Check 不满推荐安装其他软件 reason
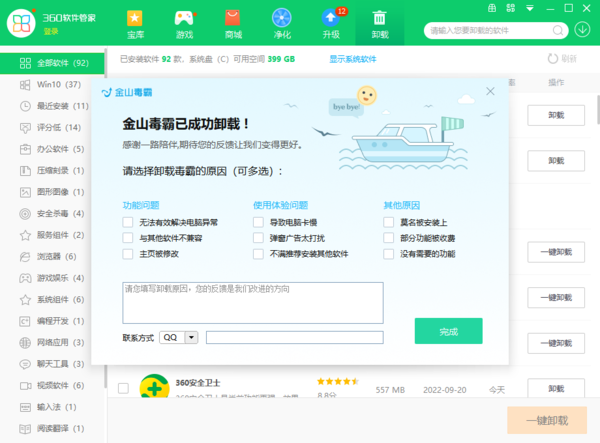Viewport: 600px width, 443px height. (x=258, y=254)
